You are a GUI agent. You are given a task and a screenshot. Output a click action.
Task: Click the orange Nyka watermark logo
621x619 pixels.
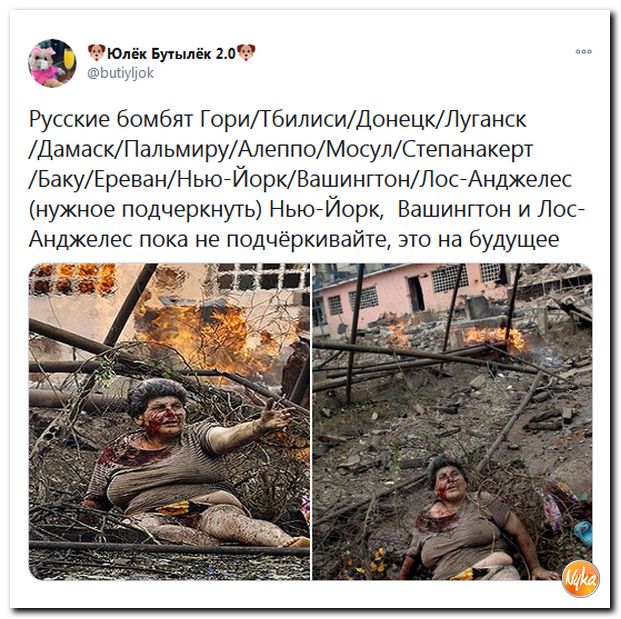[581, 579]
